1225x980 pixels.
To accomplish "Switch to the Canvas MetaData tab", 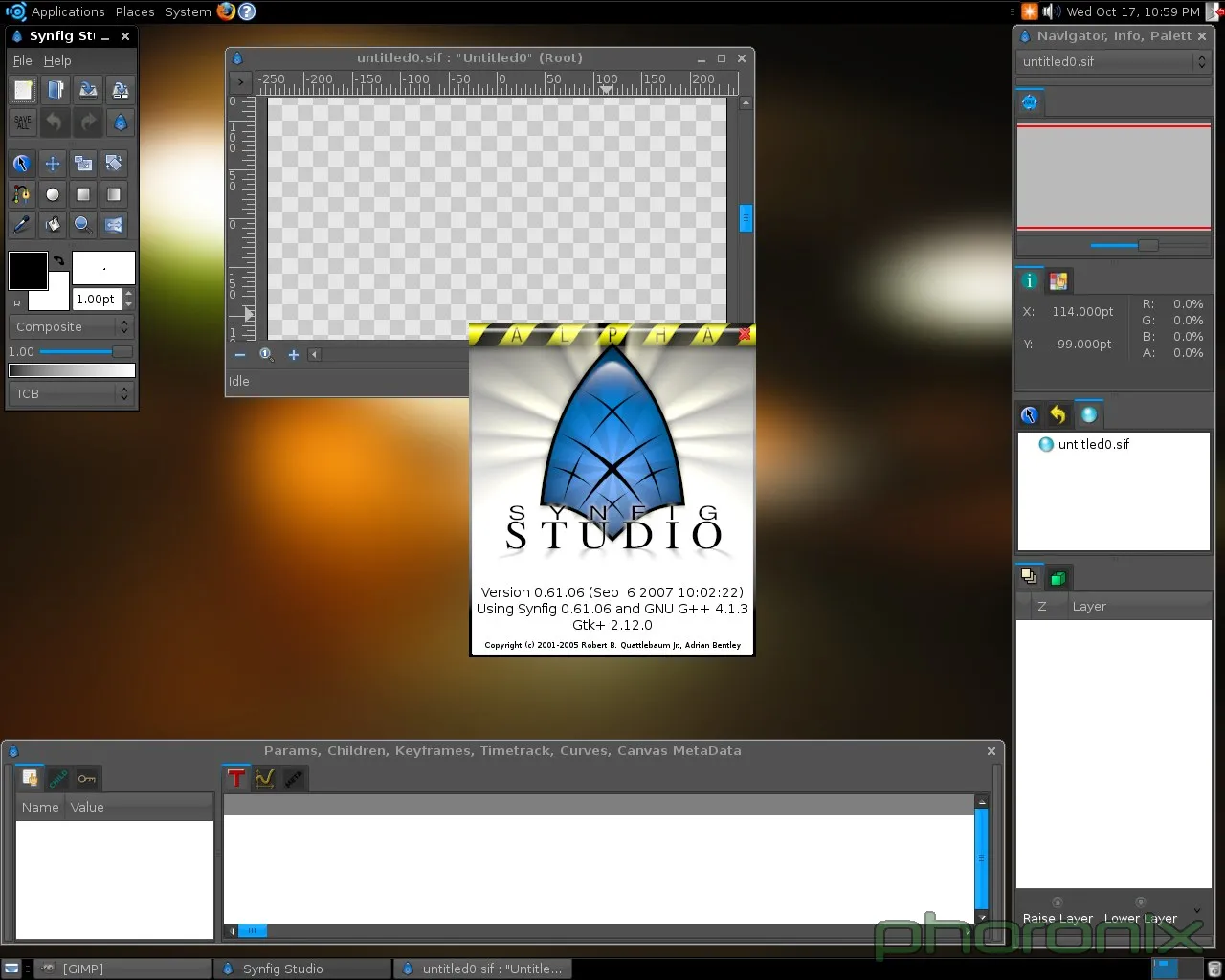I will pyautogui.click(x=294, y=778).
